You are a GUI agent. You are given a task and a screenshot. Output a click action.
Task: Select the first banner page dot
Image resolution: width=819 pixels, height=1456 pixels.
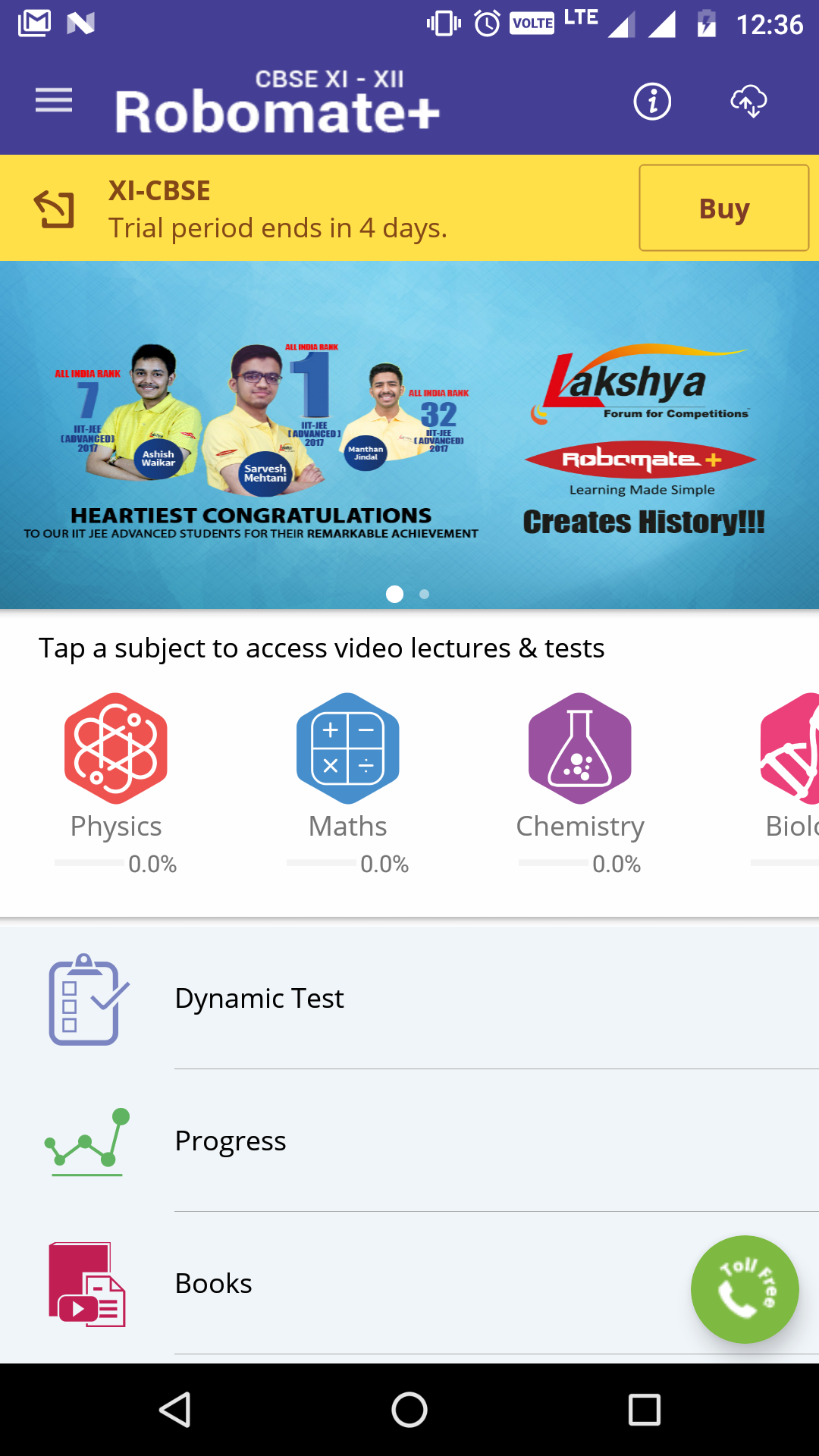tap(394, 594)
